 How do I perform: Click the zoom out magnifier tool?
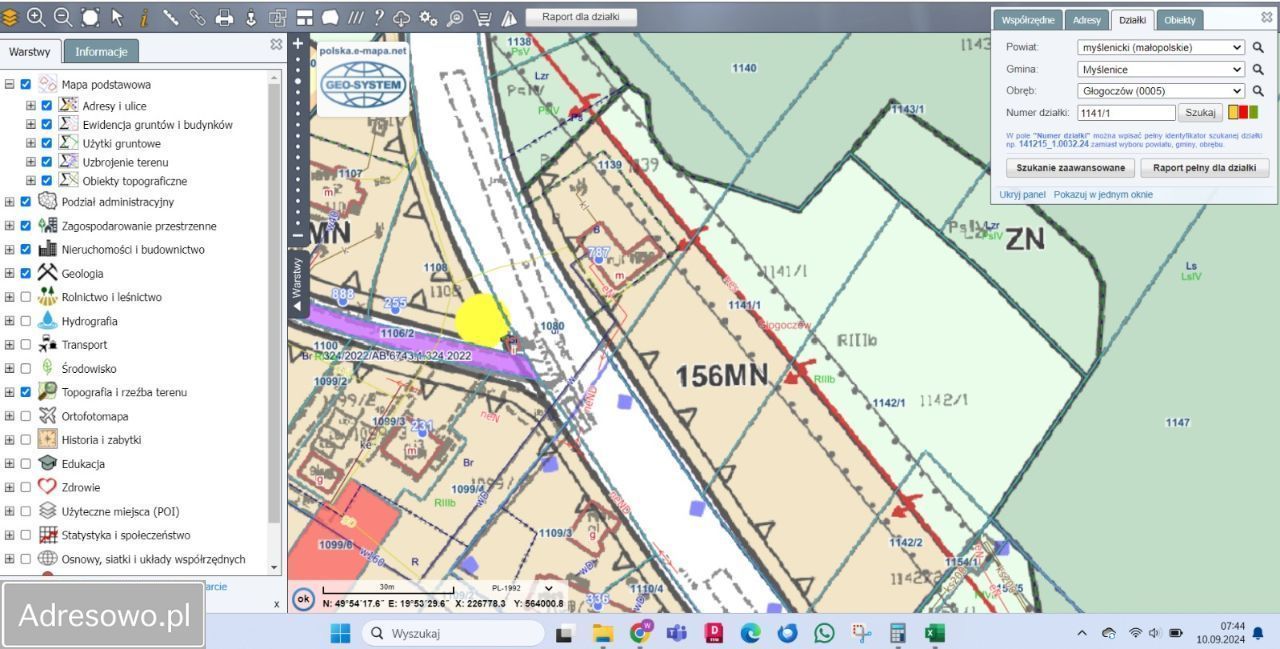coord(63,17)
